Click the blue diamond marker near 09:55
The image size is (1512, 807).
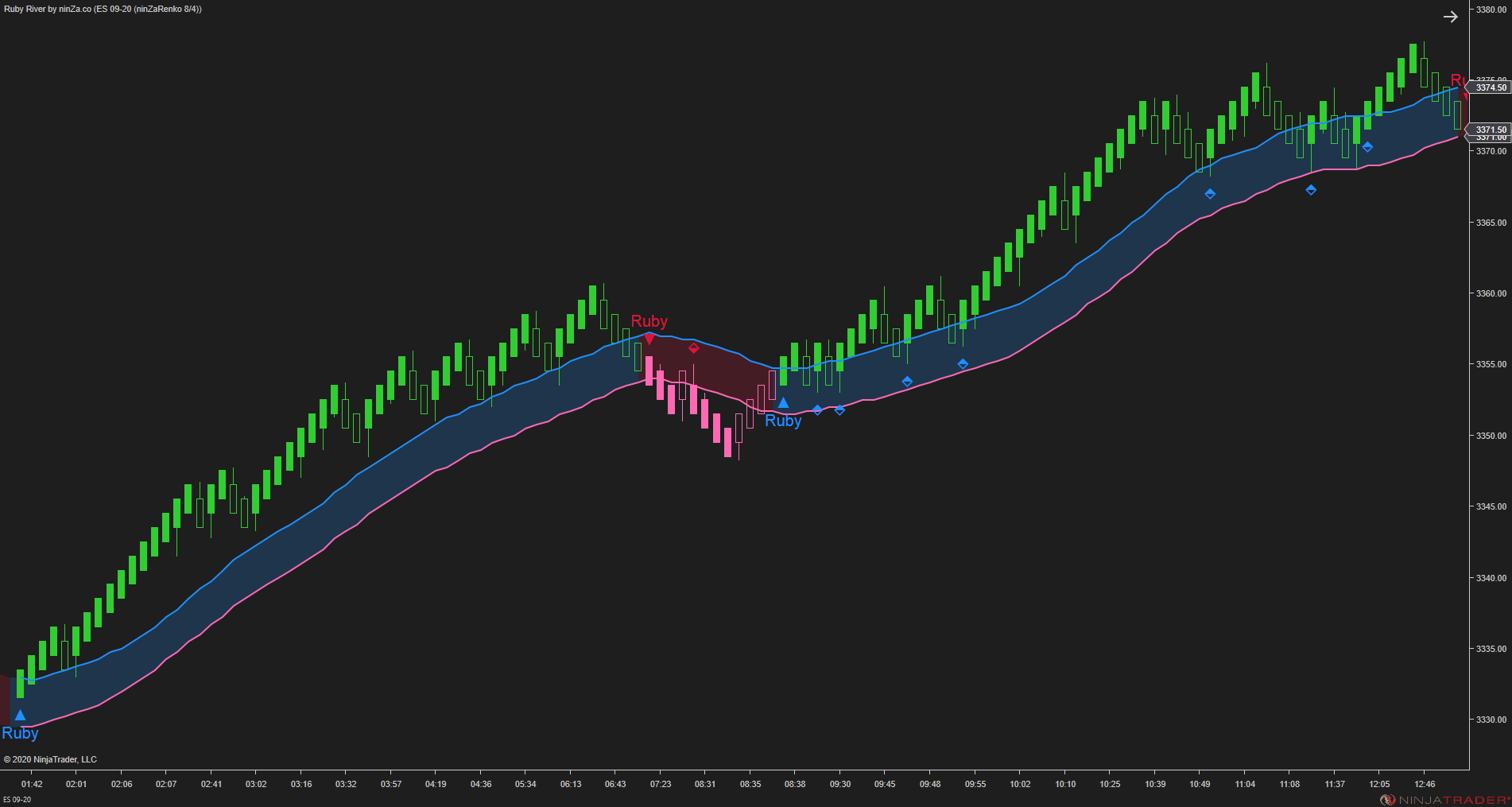click(x=963, y=363)
